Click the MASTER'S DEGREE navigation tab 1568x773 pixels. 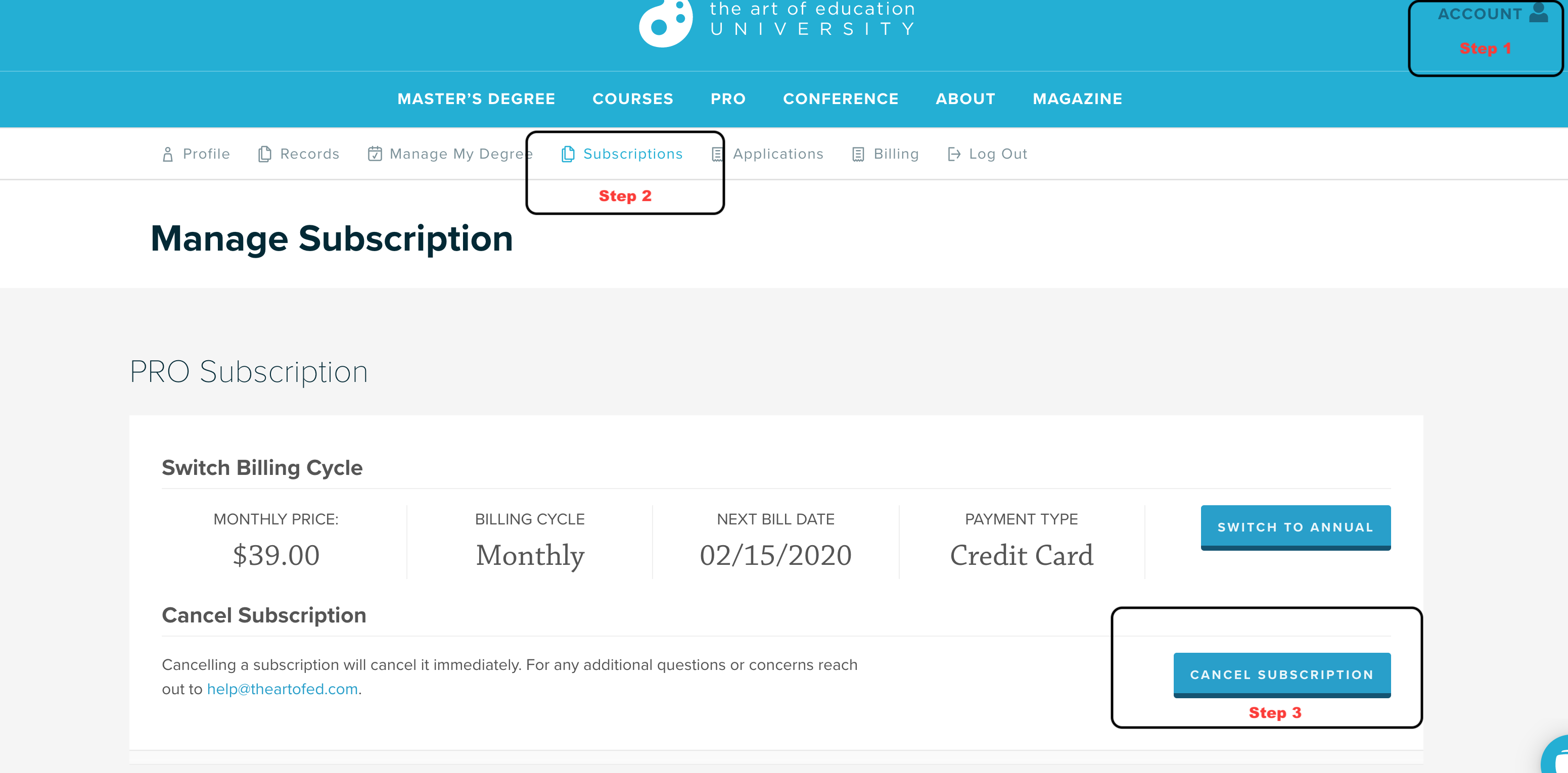tap(477, 99)
